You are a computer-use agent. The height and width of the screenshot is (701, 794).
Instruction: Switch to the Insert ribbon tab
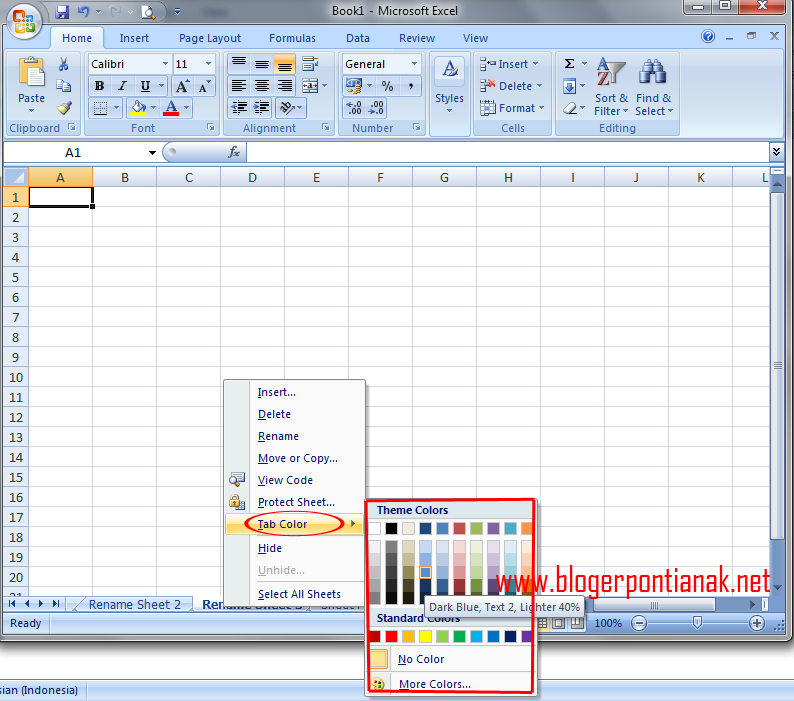pyautogui.click(x=134, y=38)
